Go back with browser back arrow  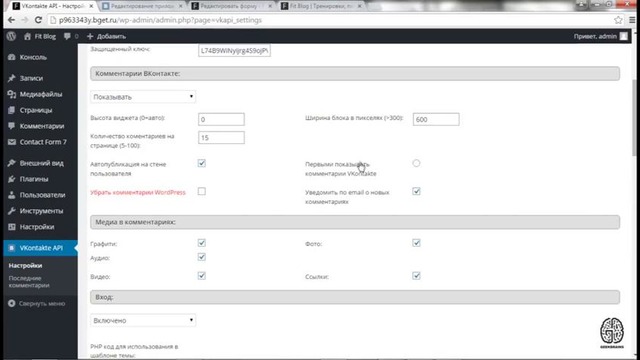[11, 20]
